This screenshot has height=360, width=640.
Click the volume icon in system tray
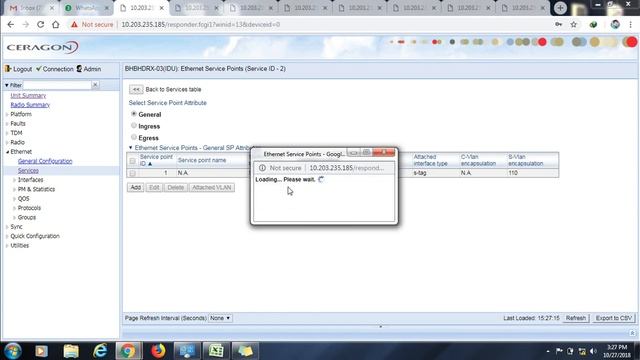point(593,351)
